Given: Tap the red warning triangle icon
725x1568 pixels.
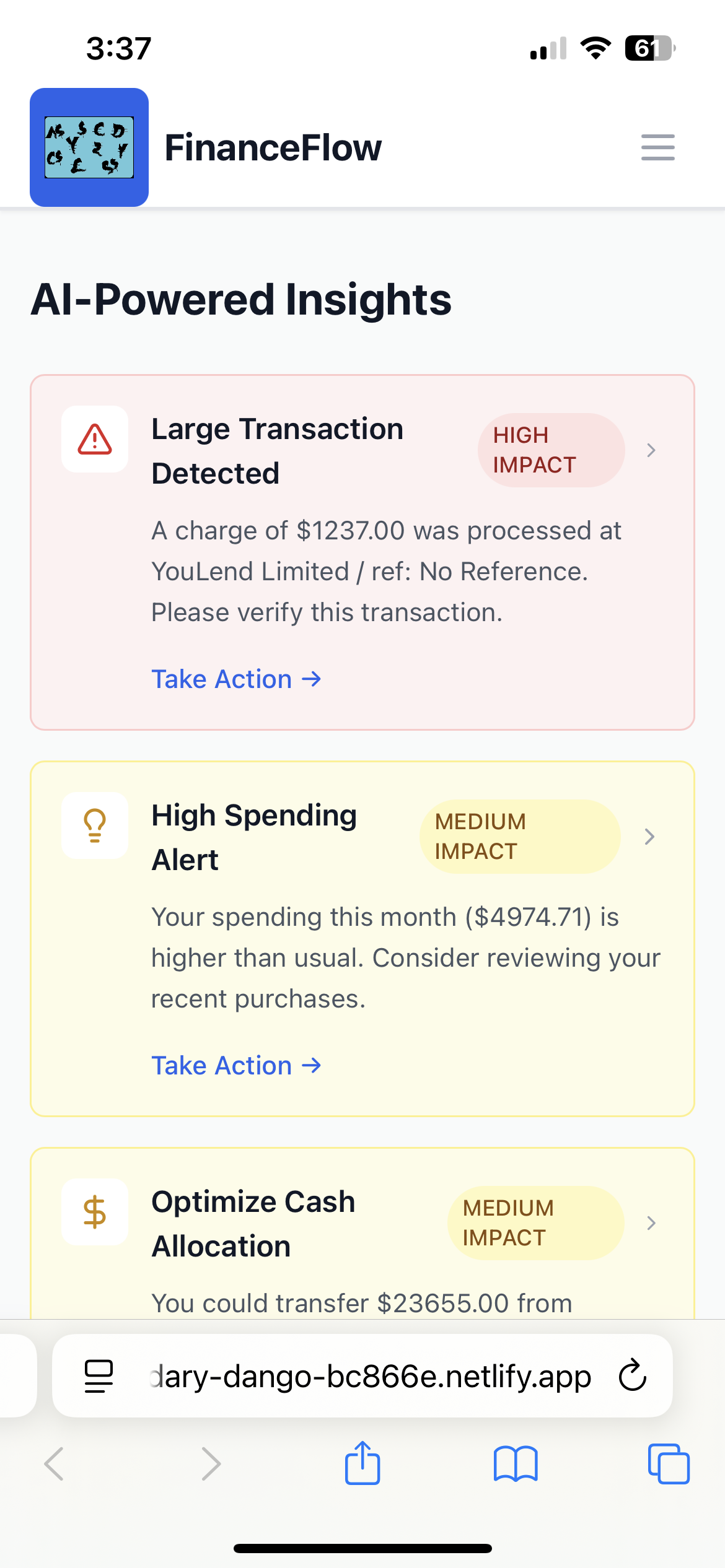Looking at the screenshot, I should pyautogui.click(x=95, y=439).
